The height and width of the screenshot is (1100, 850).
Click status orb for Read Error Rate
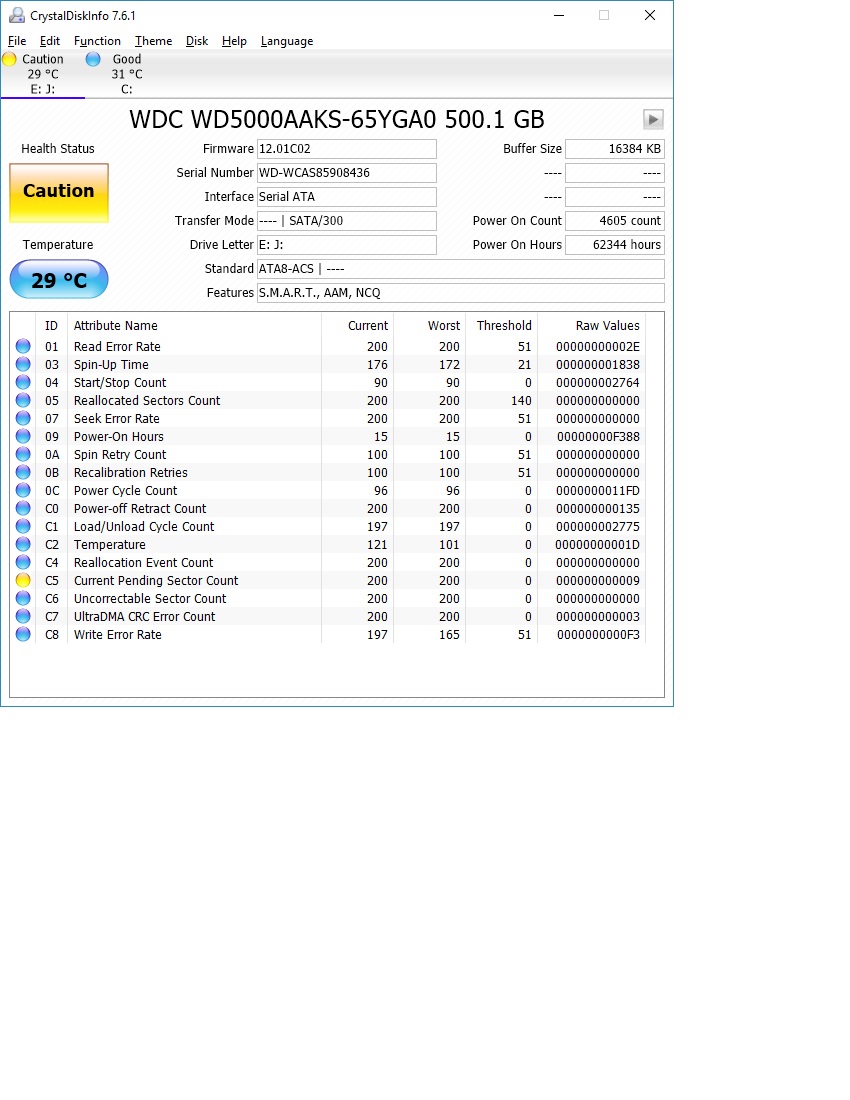click(23, 347)
